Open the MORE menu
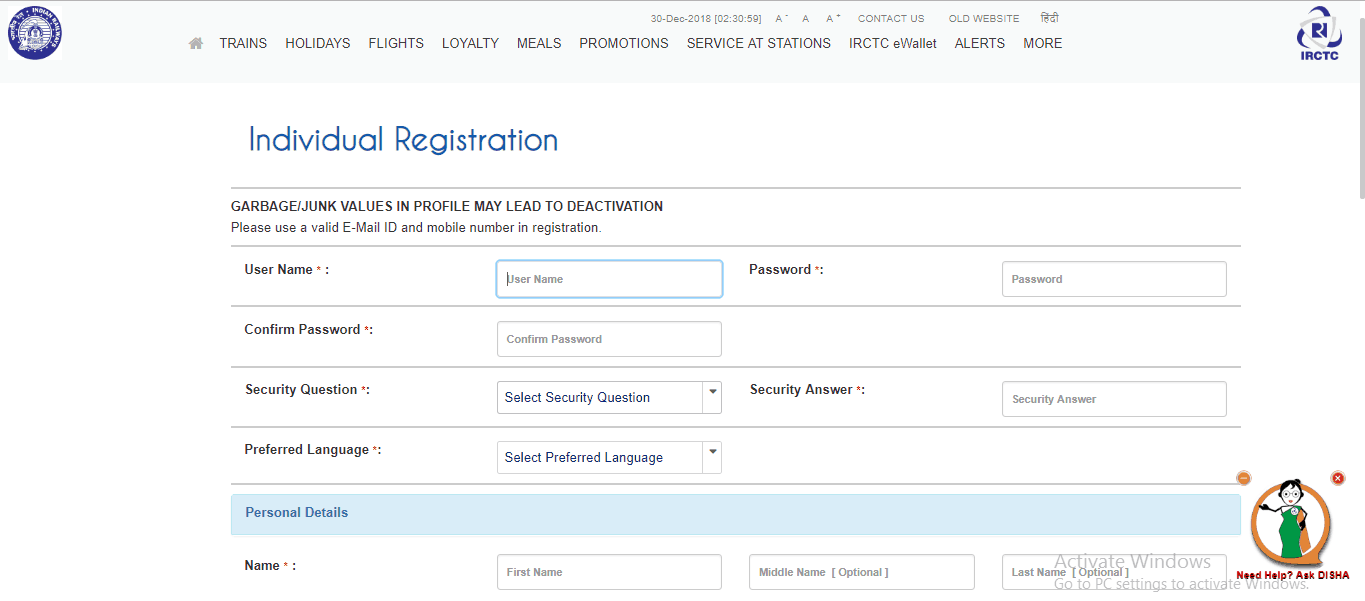Viewport: 1365px width, 601px height. [1042, 43]
